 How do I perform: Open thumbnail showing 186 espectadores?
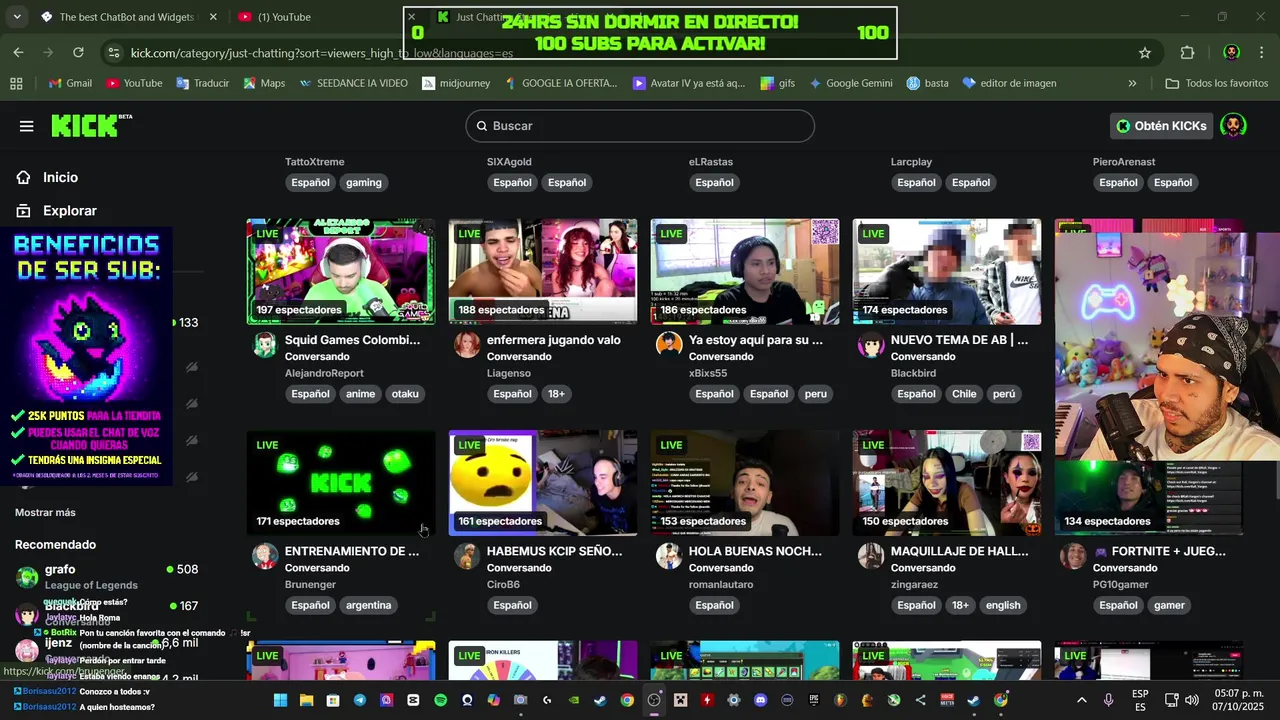pos(745,271)
